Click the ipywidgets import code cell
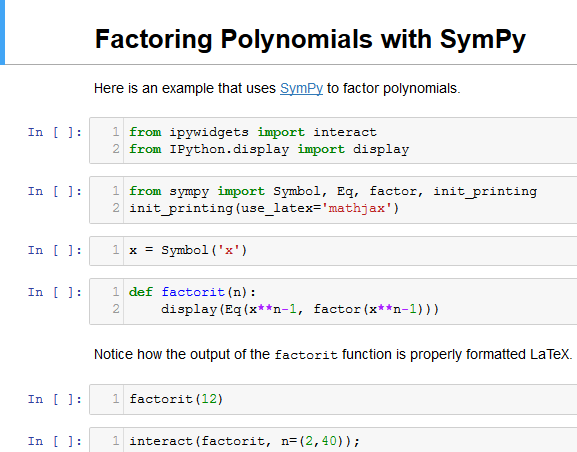The image size is (577, 452). 333,141
